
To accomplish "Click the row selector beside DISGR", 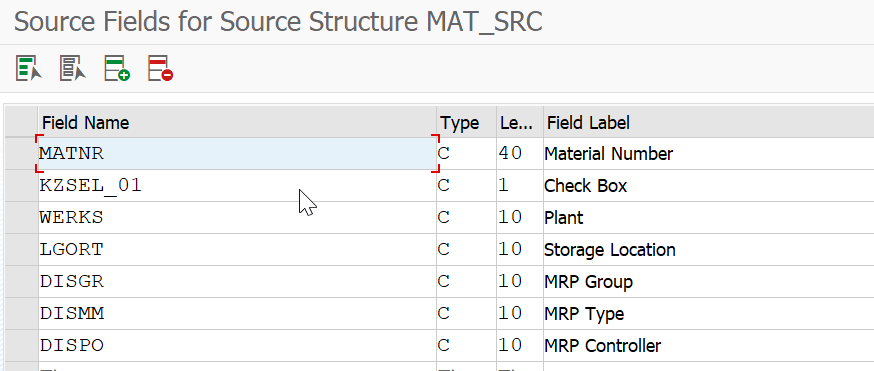I will (21, 281).
